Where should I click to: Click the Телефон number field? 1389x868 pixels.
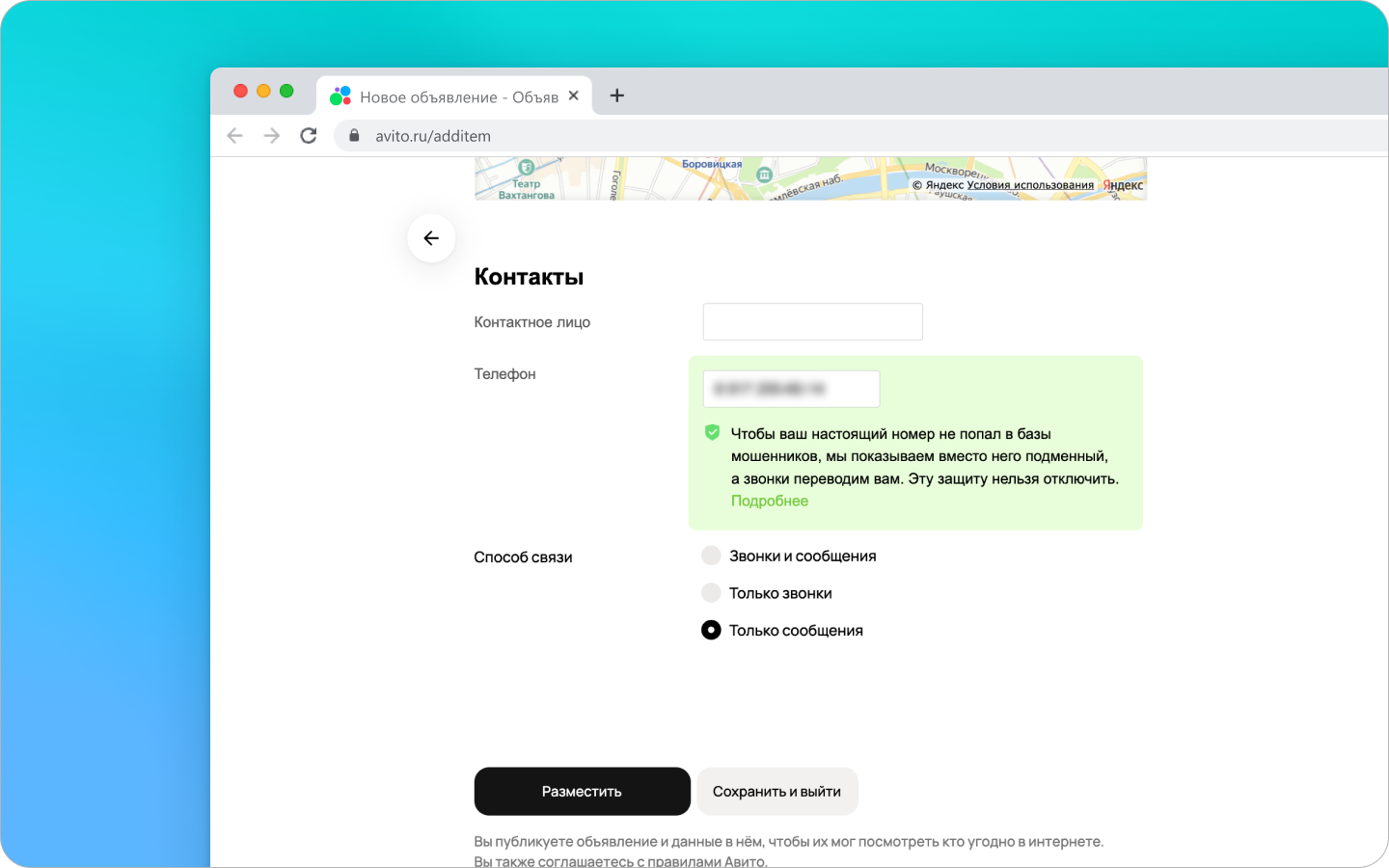(x=791, y=389)
